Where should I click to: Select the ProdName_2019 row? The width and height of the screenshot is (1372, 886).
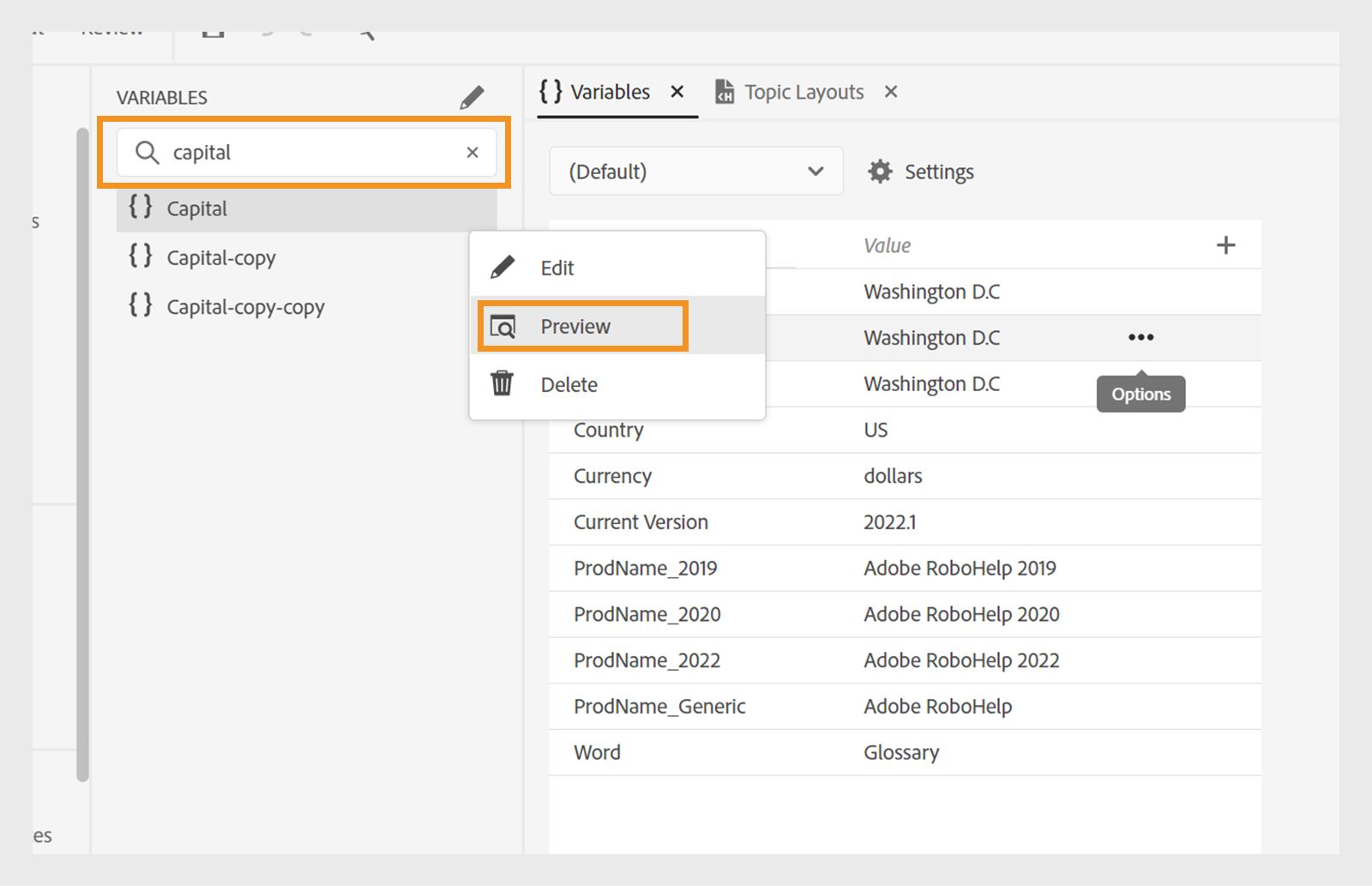905,569
